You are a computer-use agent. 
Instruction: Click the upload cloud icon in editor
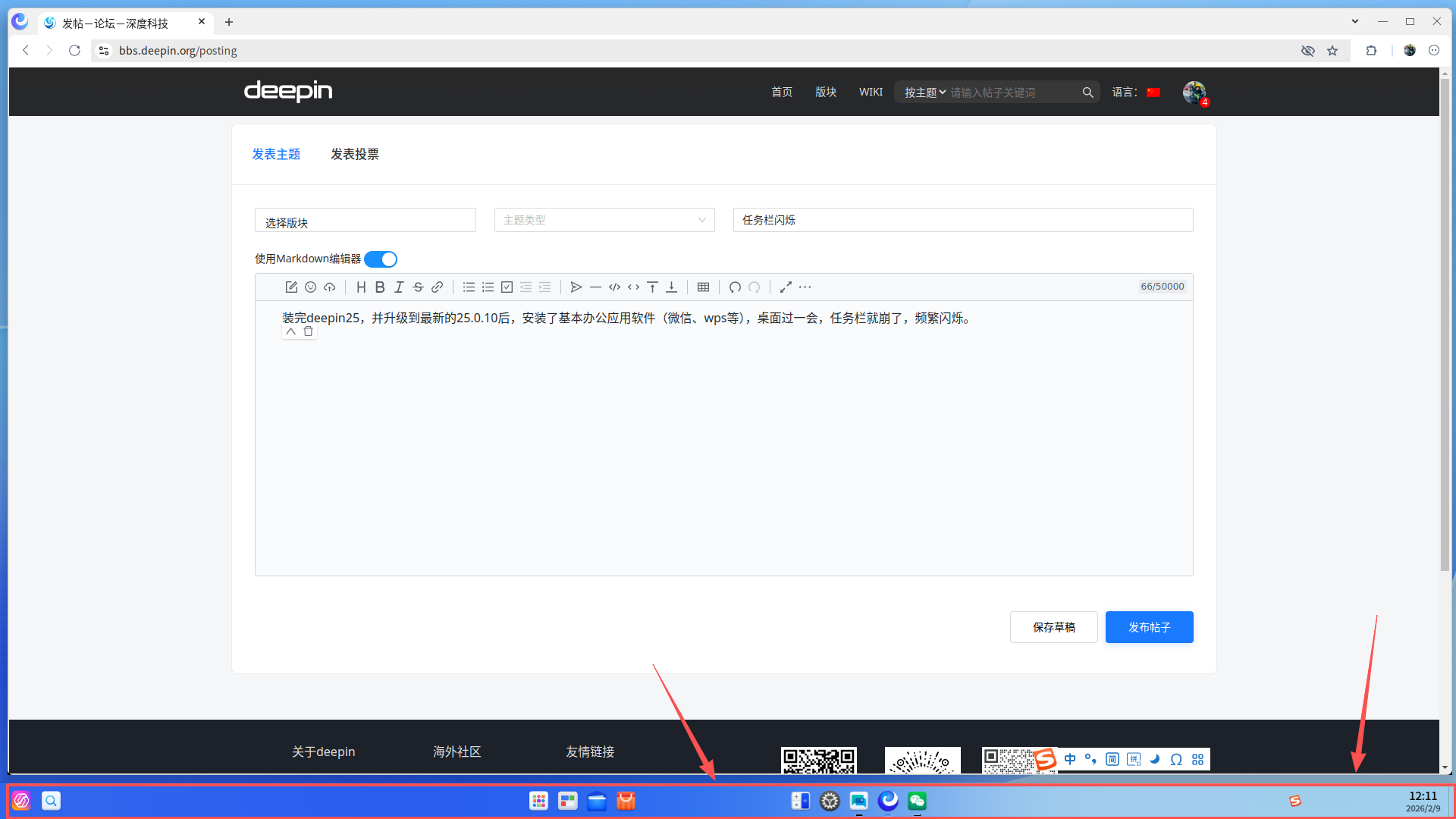[x=329, y=287]
